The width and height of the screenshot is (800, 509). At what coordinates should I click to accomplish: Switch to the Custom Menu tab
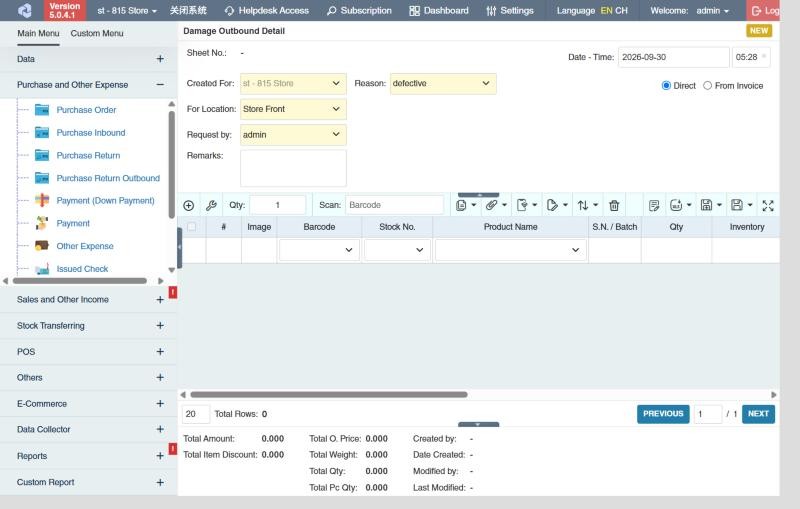pyautogui.click(x=97, y=34)
